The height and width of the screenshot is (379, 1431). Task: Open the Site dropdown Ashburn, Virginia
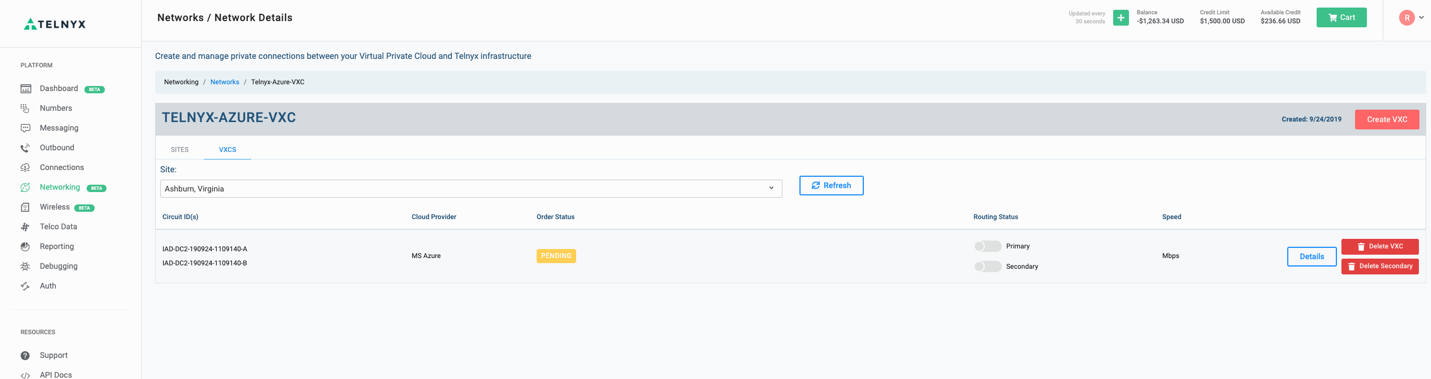tap(471, 188)
